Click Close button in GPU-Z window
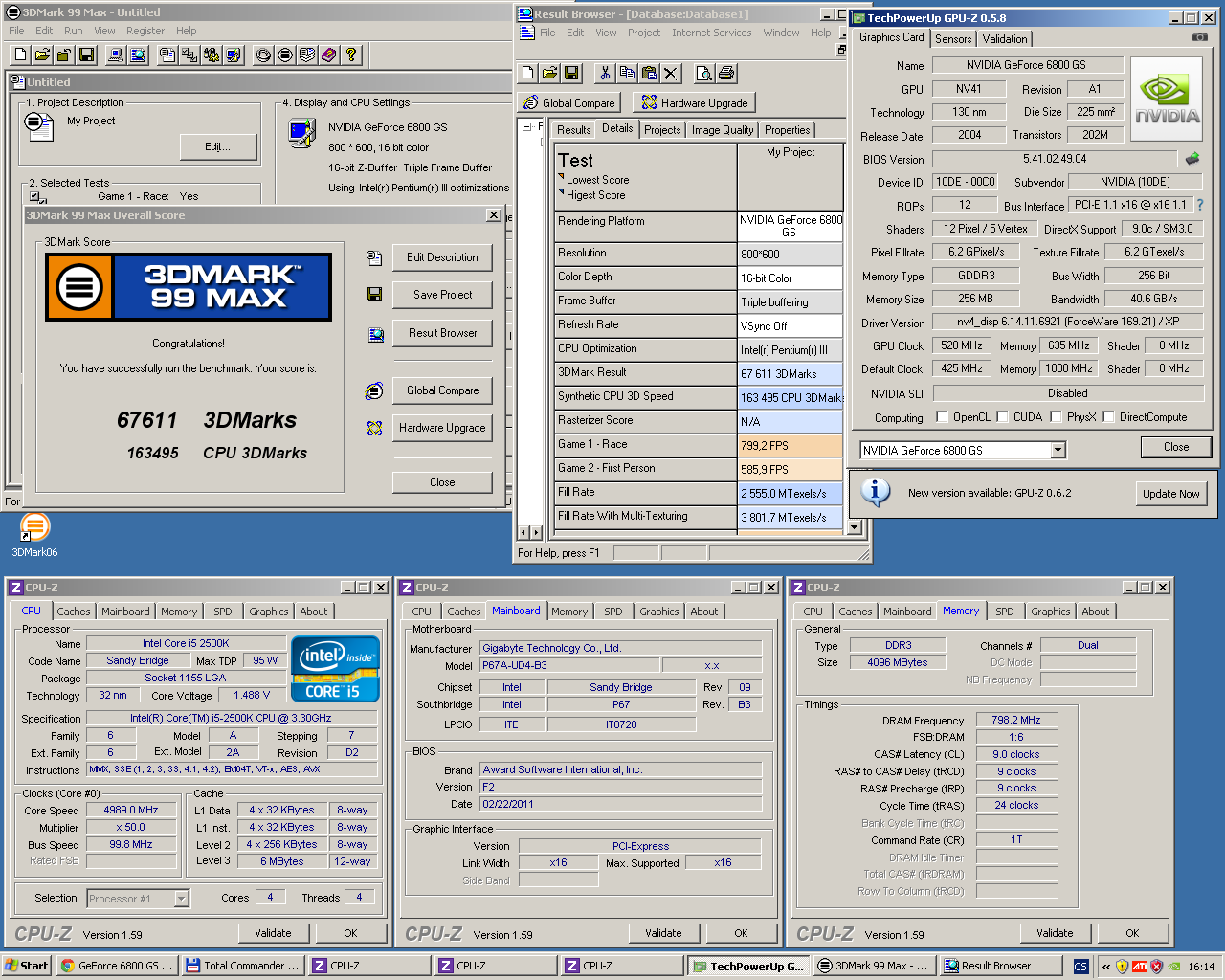Screen dimensions: 1225x980 click(x=1176, y=447)
